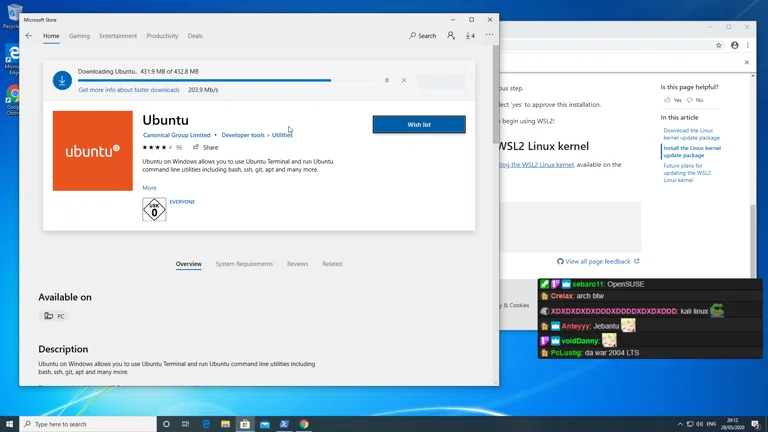Jump to Install the Linux kernel update package

[x=692, y=152]
